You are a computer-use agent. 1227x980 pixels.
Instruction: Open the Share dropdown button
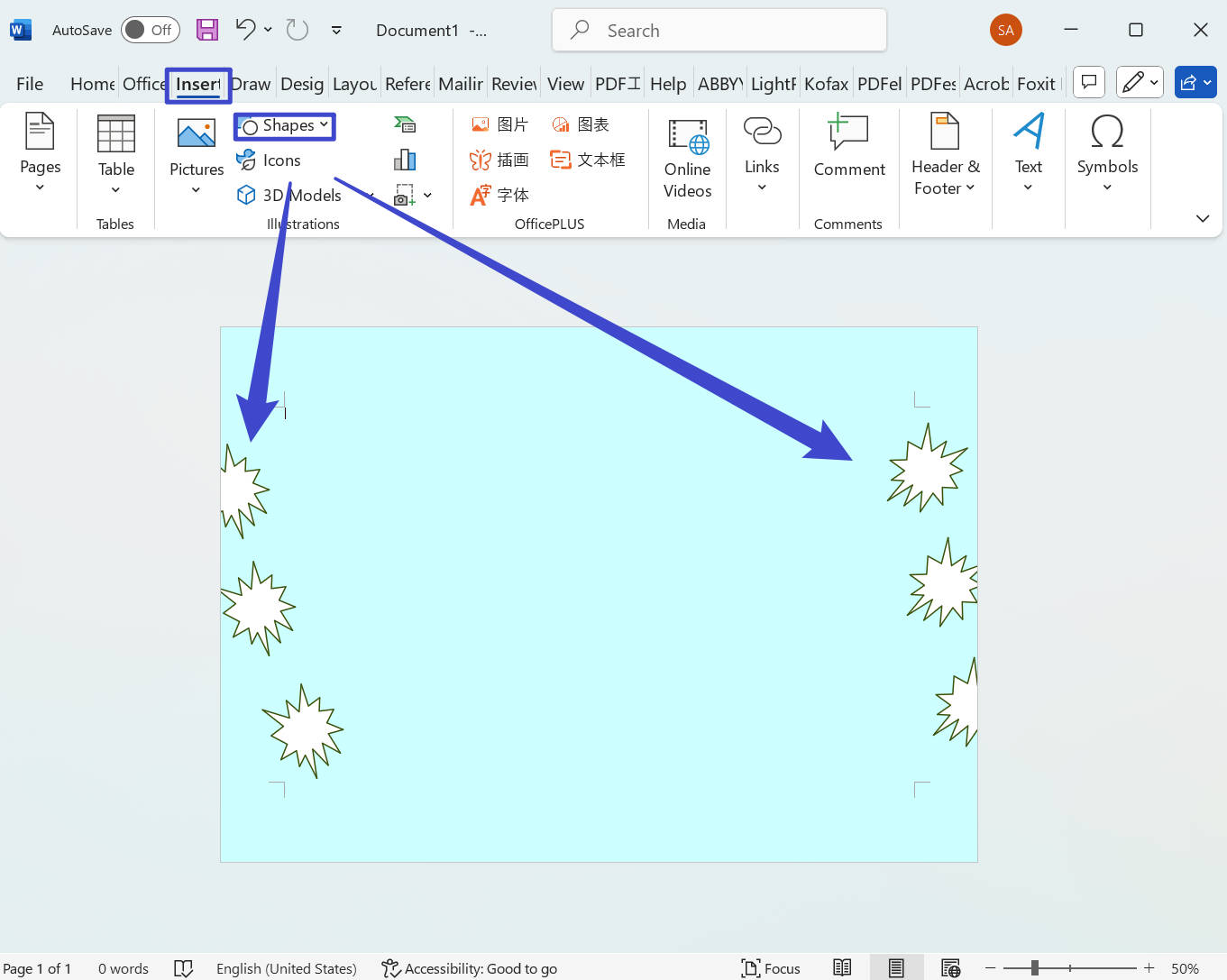[1195, 82]
